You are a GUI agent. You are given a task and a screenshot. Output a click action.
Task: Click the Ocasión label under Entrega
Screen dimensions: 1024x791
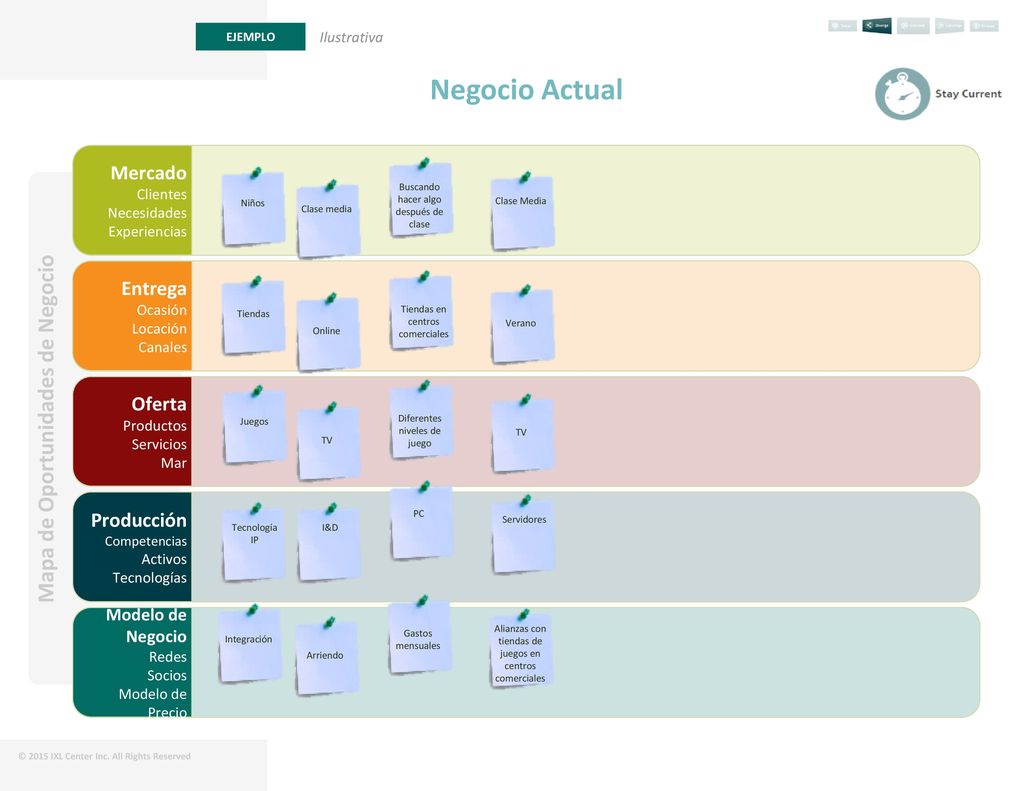click(x=161, y=310)
